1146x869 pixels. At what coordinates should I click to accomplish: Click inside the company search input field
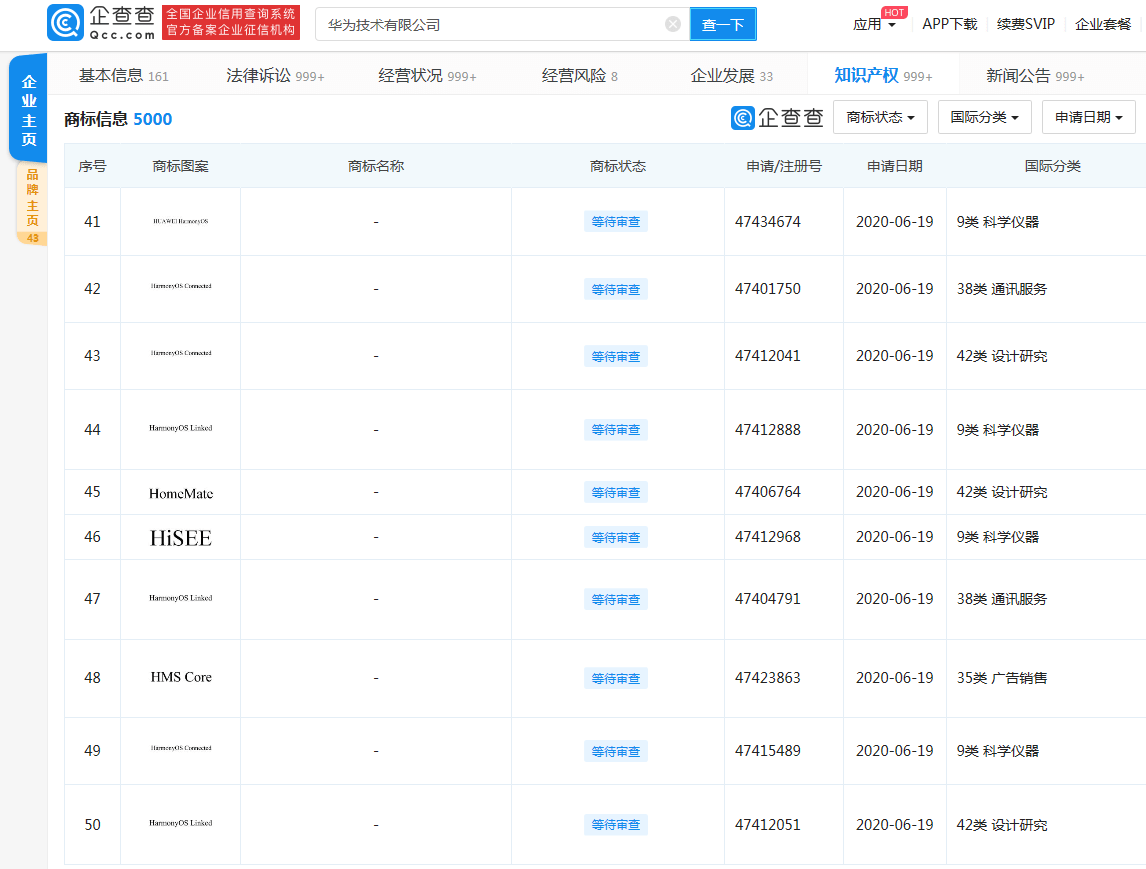click(480, 23)
